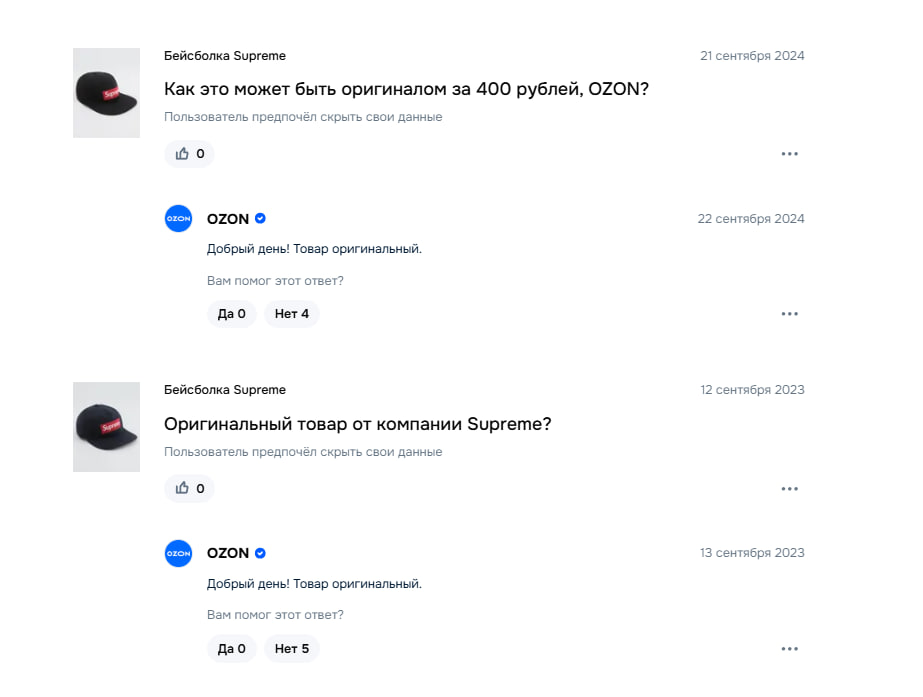Click the OZON avatar on the 2024 answer

click(x=178, y=218)
